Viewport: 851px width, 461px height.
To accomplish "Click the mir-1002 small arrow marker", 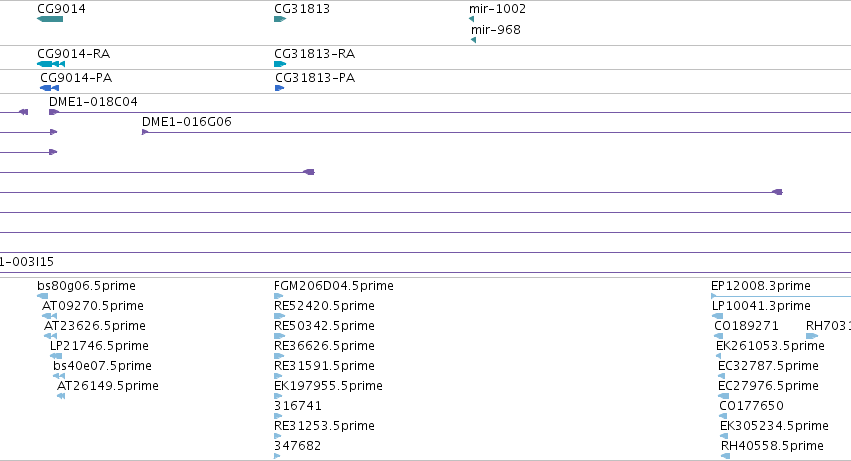I will (x=472, y=19).
